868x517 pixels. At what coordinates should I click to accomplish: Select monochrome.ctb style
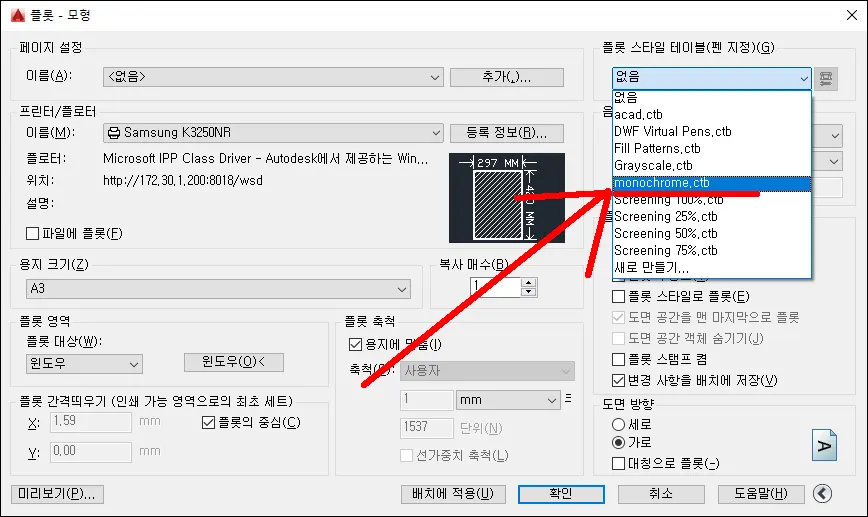coord(711,183)
